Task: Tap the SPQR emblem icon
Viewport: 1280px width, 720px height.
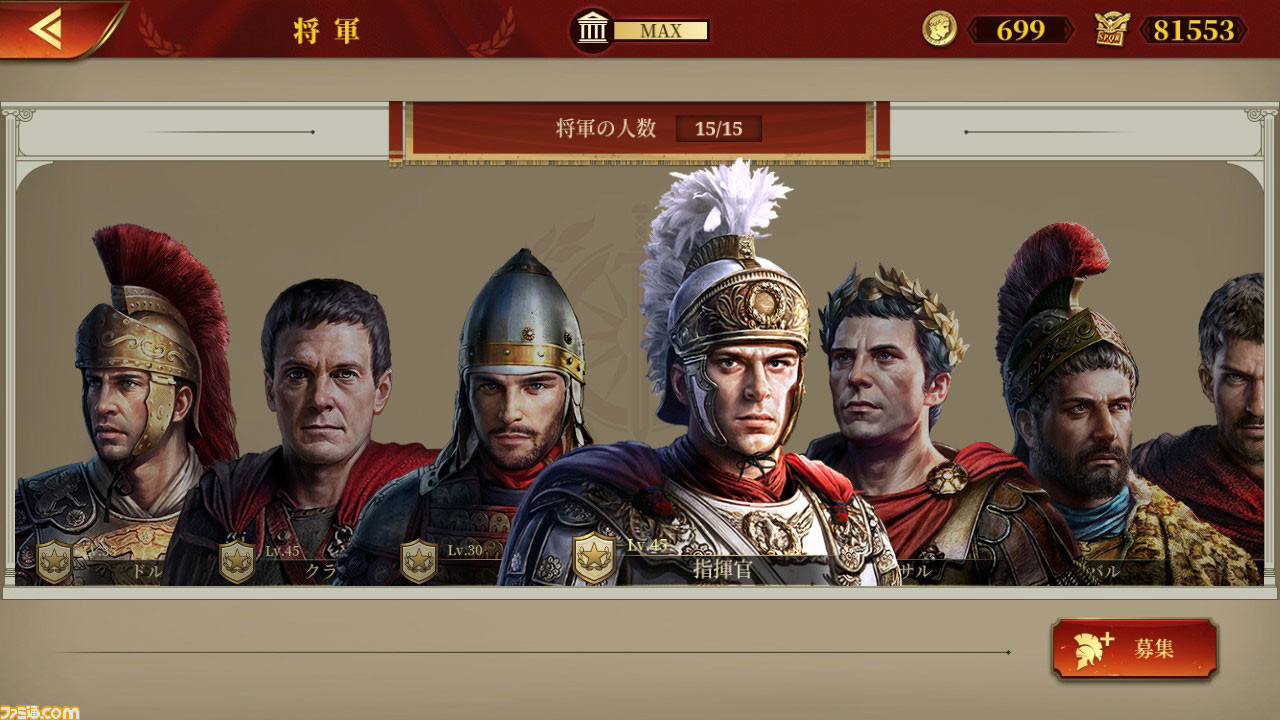Action: point(1112,30)
